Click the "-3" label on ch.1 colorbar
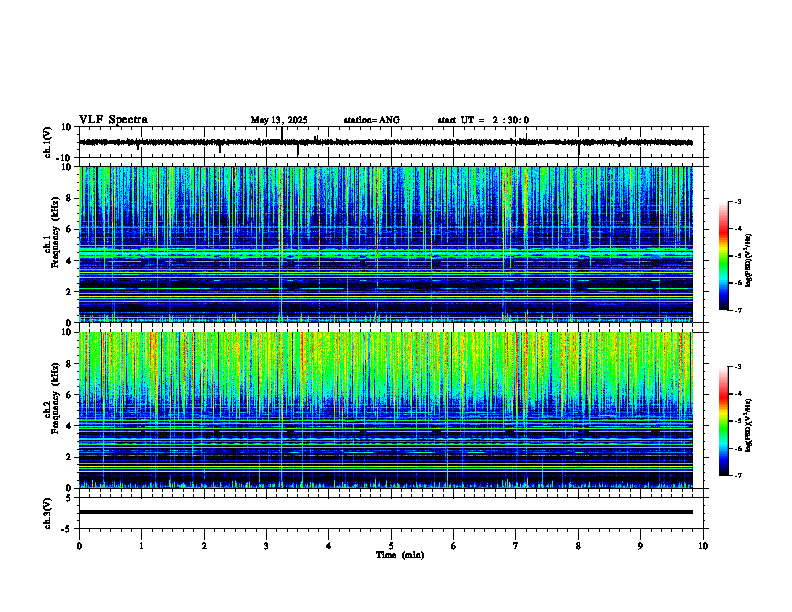The image size is (792, 612). [x=738, y=202]
